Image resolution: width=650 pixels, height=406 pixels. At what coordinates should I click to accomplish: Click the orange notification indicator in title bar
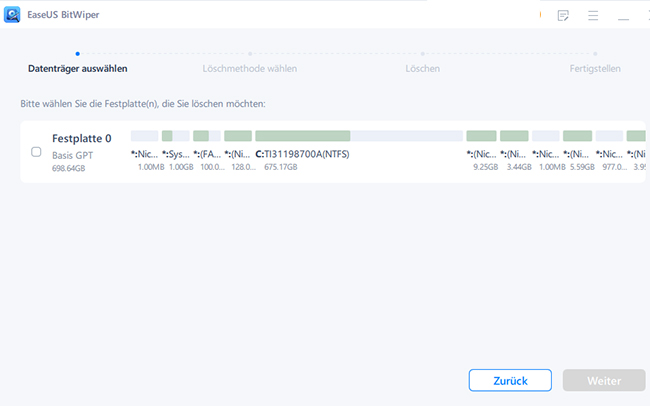pos(539,16)
